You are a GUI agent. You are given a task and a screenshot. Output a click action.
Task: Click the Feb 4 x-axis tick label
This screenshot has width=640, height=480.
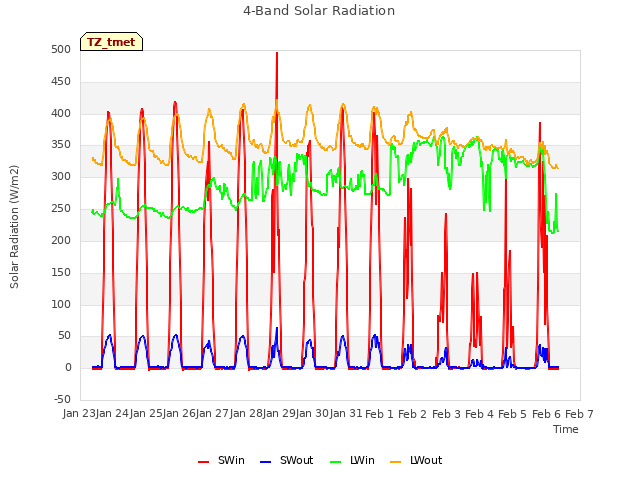479,414
